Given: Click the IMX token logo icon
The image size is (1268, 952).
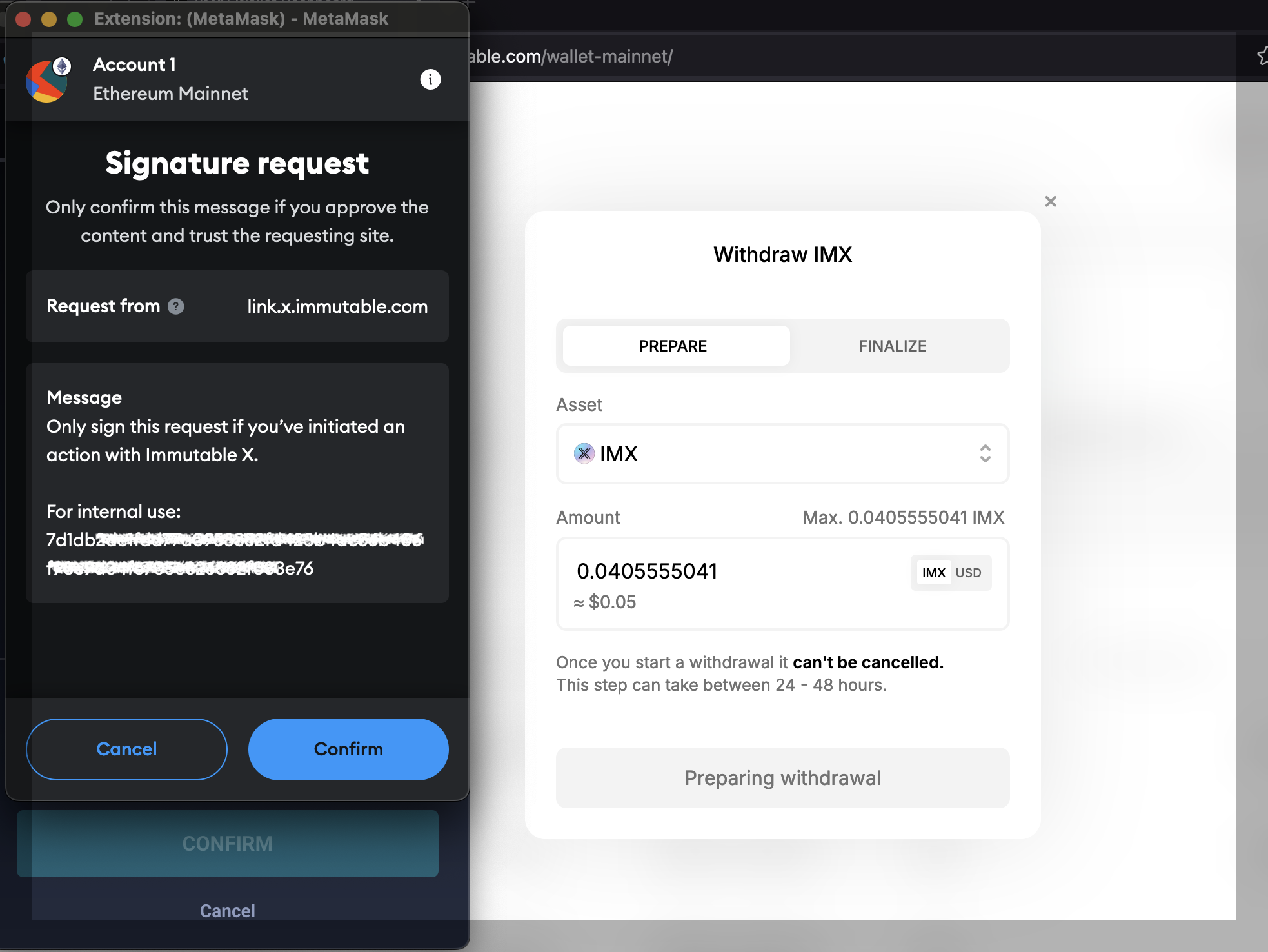Looking at the screenshot, I should click(x=584, y=453).
